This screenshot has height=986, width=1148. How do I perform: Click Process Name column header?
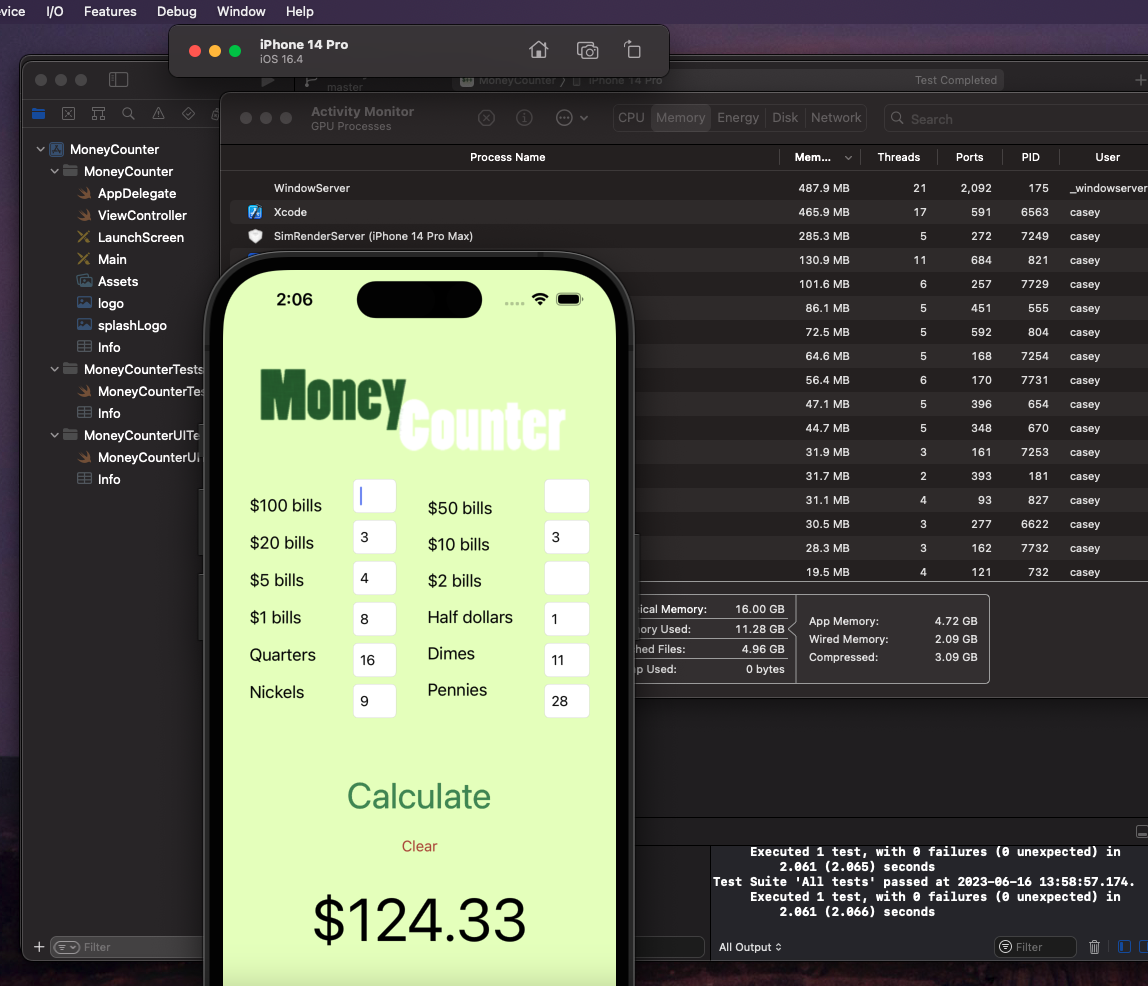(x=507, y=157)
